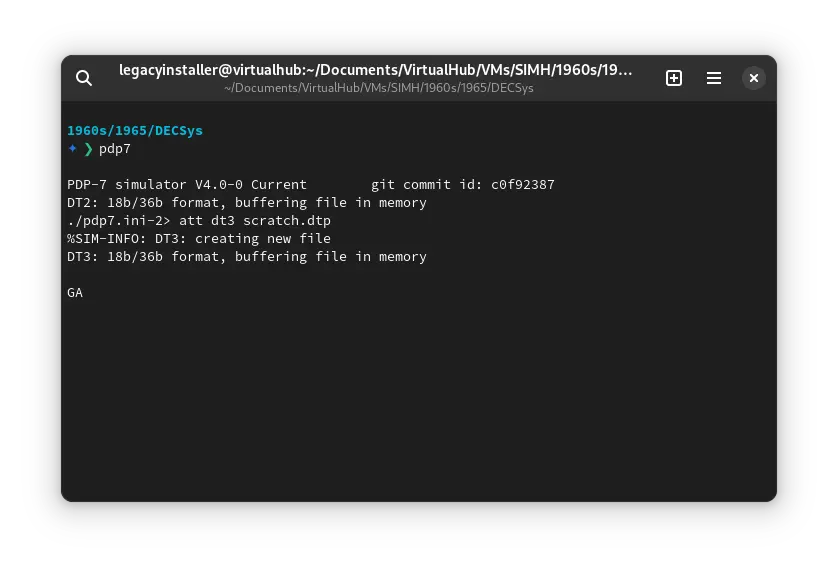This screenshot has height=569, width=838.
Task: Click the att dt3 command text
Action: click(x=207, y=221)
